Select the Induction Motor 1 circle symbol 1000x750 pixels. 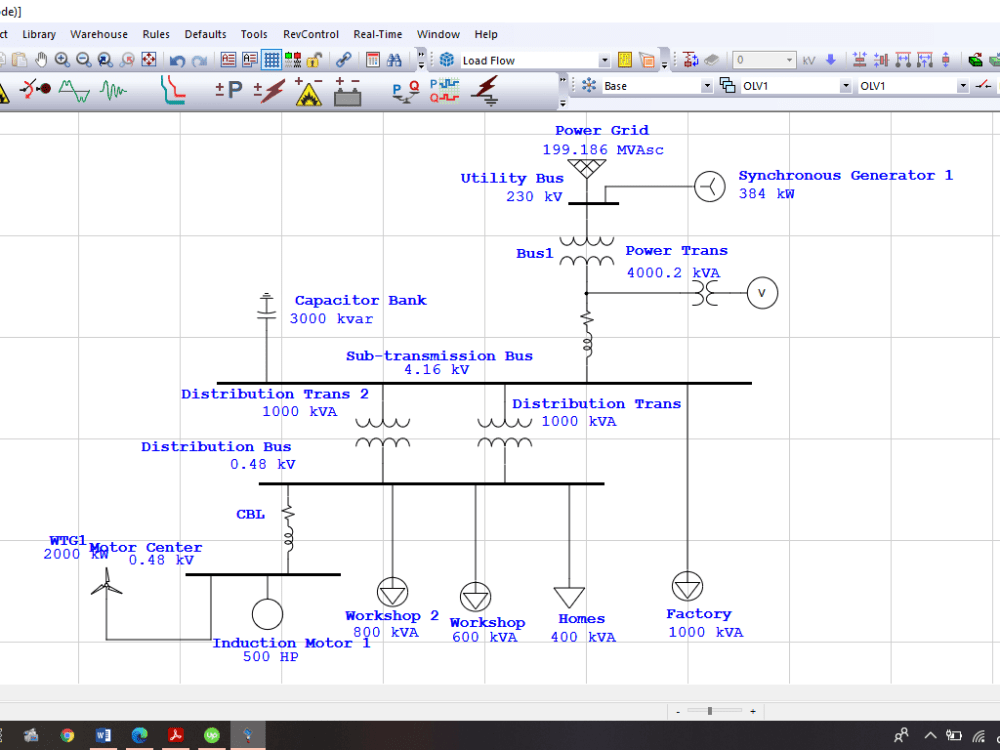pyautogui.click(x=267, y=614)
